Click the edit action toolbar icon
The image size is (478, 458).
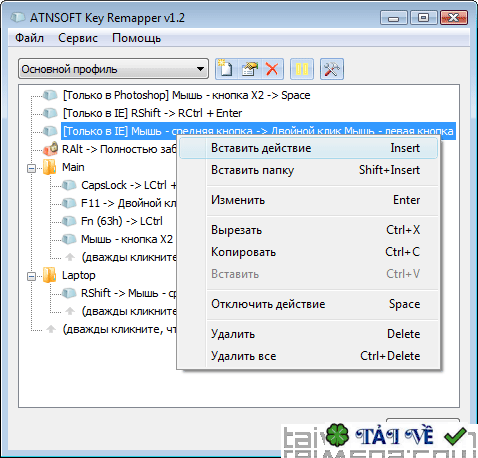pyautogui.click(x=249, y=69)
